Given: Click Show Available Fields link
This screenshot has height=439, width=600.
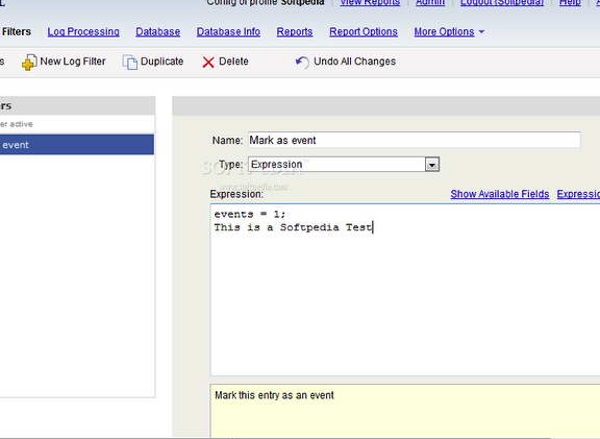Looking at the screenshot, I should coord(499,194).
